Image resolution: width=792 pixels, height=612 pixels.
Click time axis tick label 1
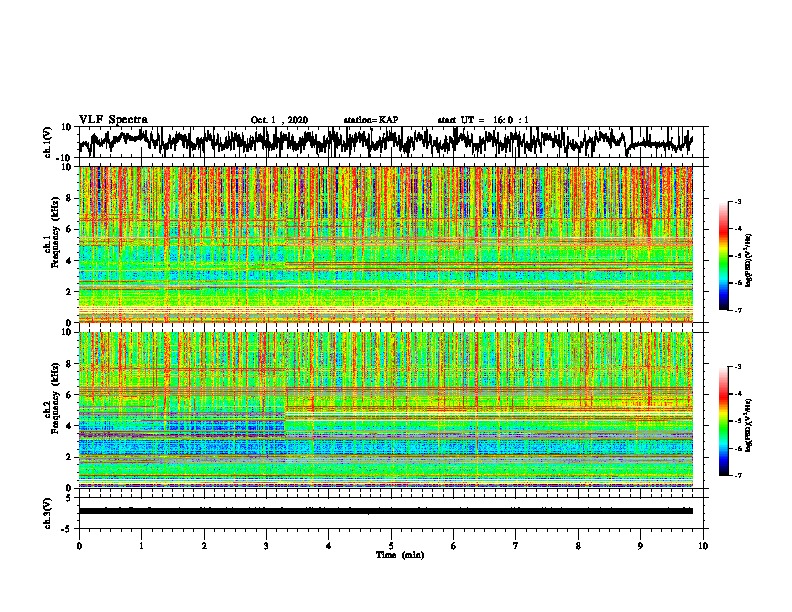point(141,546)
